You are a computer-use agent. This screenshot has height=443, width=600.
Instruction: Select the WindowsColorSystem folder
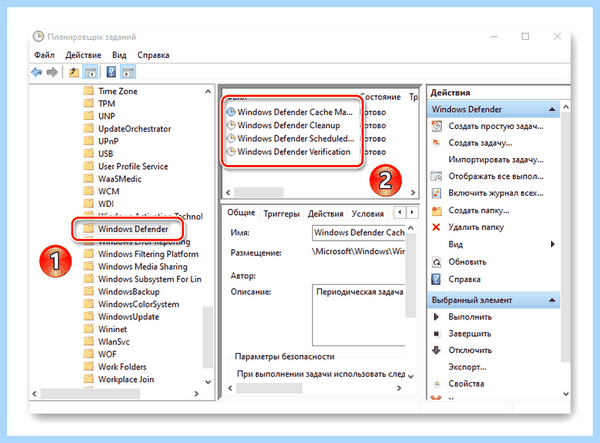pos(139,304)
